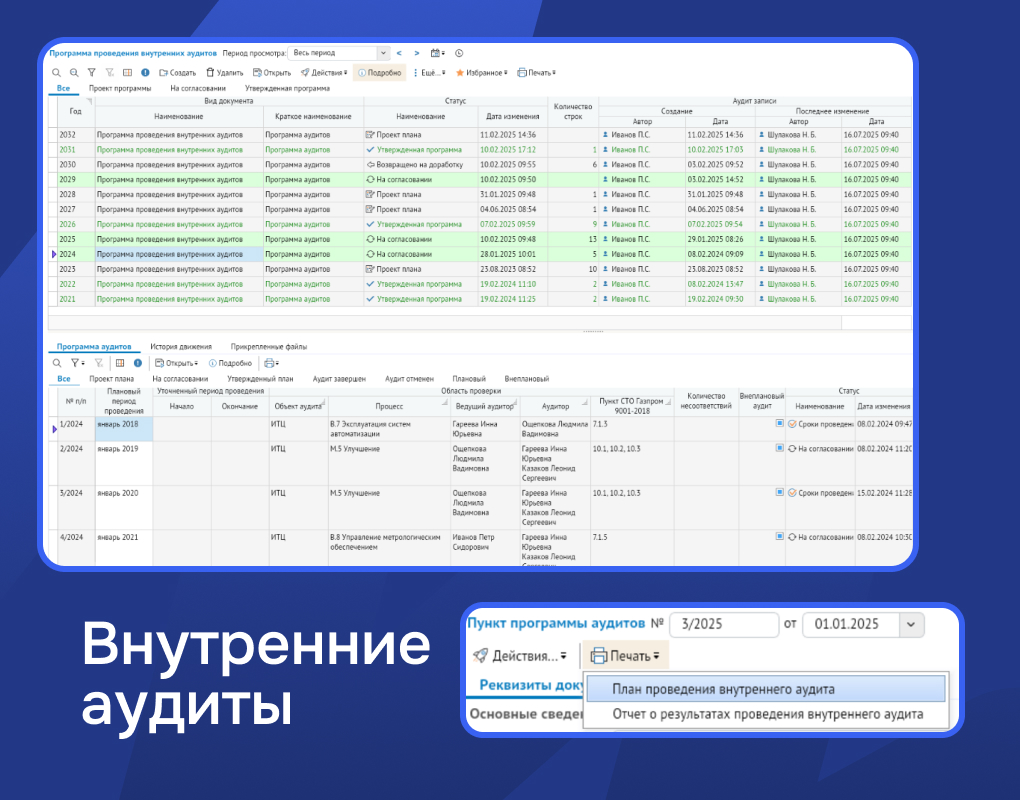Image resolution: width=1020 pixels, height=800 pixels.
Task: Click the calendar icon near period selector
Action: coord(433,53)
